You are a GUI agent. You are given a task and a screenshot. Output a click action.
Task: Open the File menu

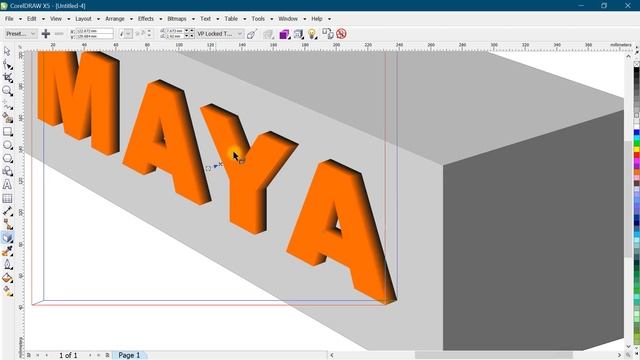[9, 19]
